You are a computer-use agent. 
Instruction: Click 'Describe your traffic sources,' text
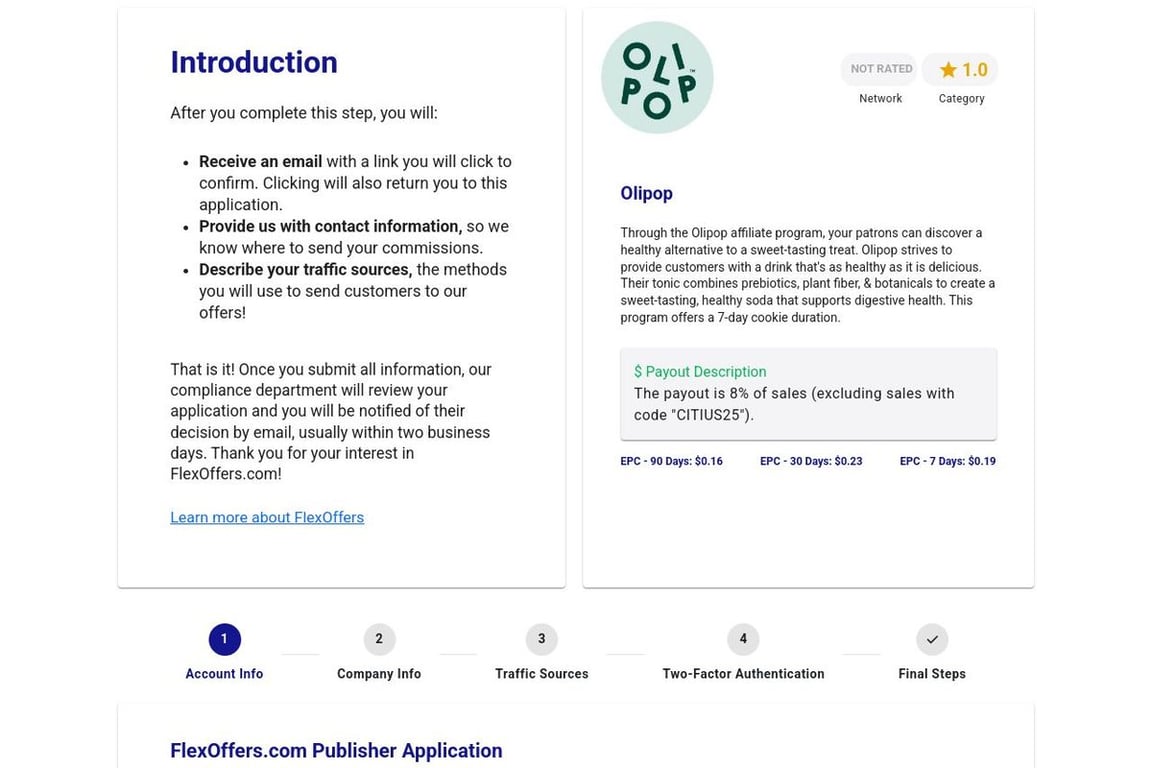point(306,270)
